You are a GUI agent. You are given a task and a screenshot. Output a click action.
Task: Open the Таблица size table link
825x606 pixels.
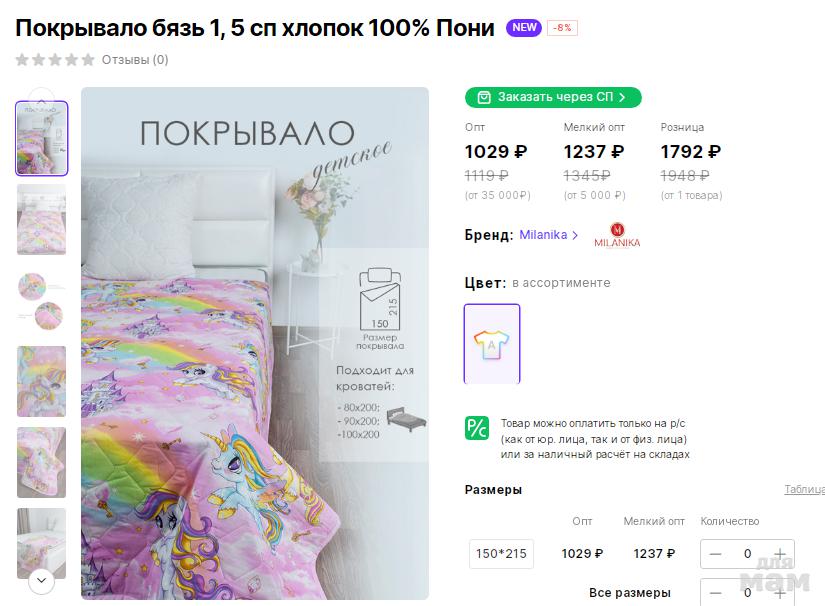coord(804,490)
